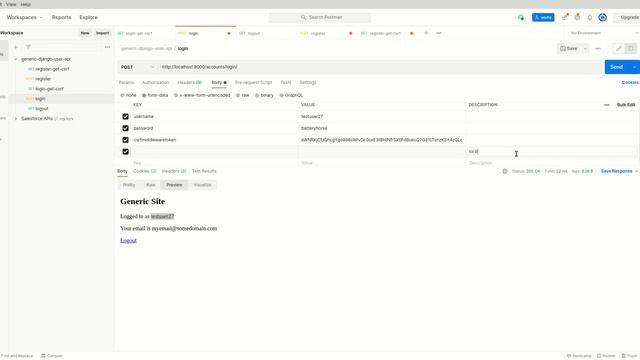Open the tab options ellipsis
This screenshot has width=640, height=360.
click(x=439, y=33)
